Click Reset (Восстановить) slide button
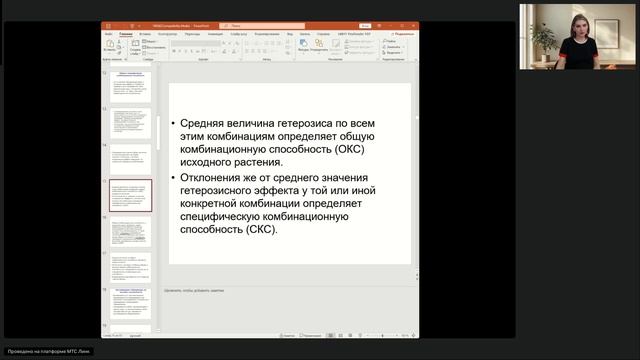The width and height of the screenshot is (640, 360). pos(154,47)
